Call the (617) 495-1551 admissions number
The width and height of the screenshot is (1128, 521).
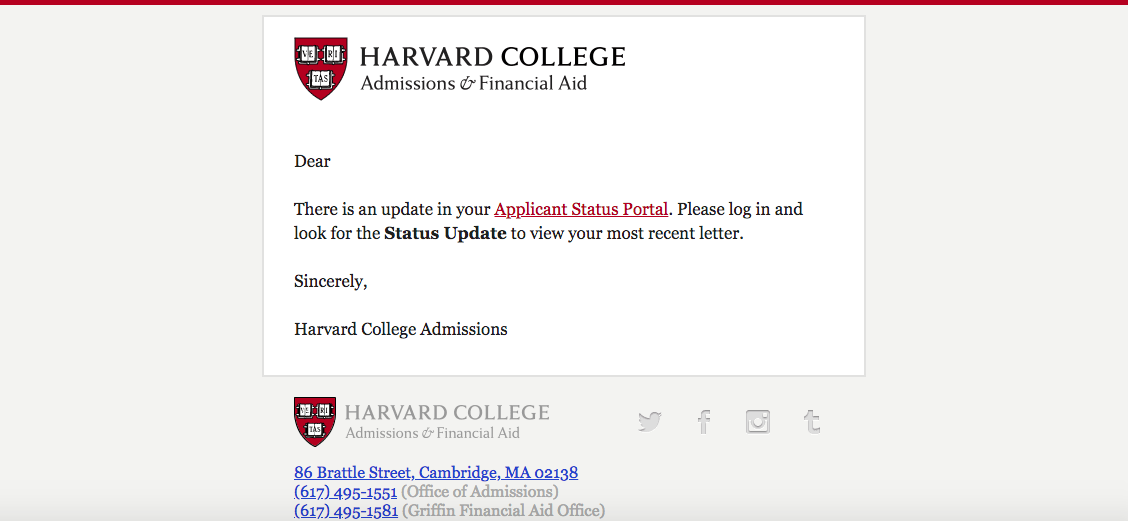point(345,492)
